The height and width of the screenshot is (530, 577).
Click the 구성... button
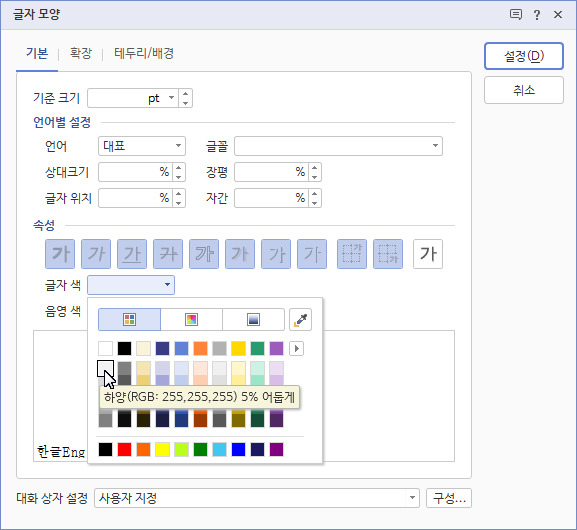tap(449, 498)
